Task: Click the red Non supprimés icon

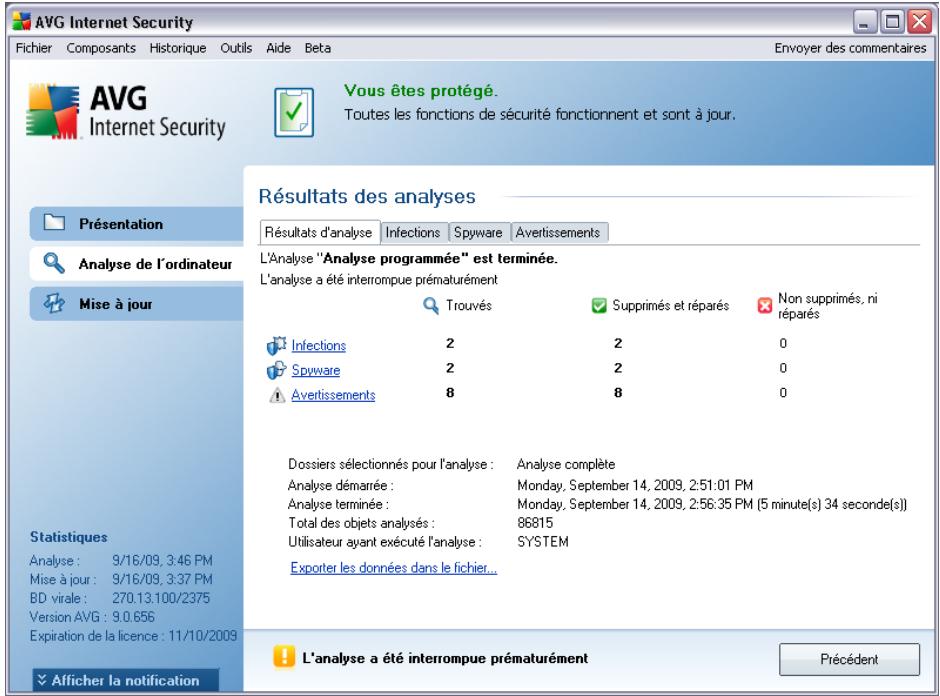Action: coord(765,306)
